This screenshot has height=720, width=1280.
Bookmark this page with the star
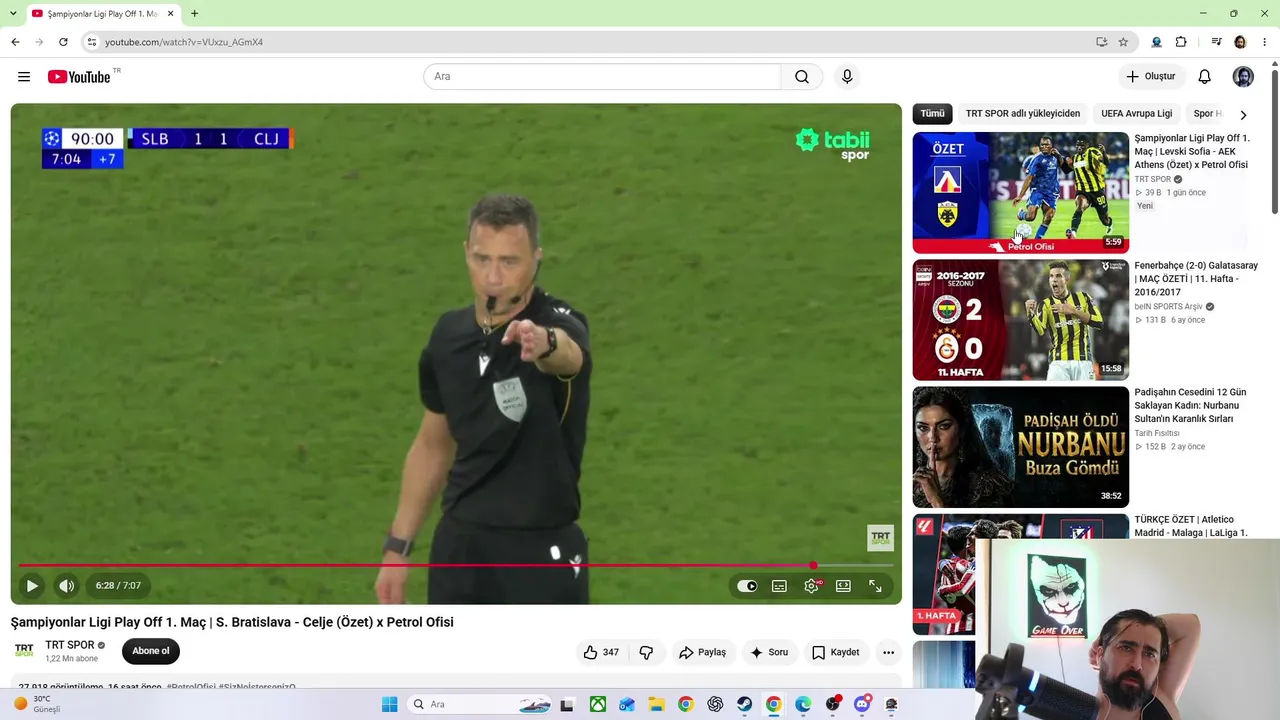pos(1123,42)
